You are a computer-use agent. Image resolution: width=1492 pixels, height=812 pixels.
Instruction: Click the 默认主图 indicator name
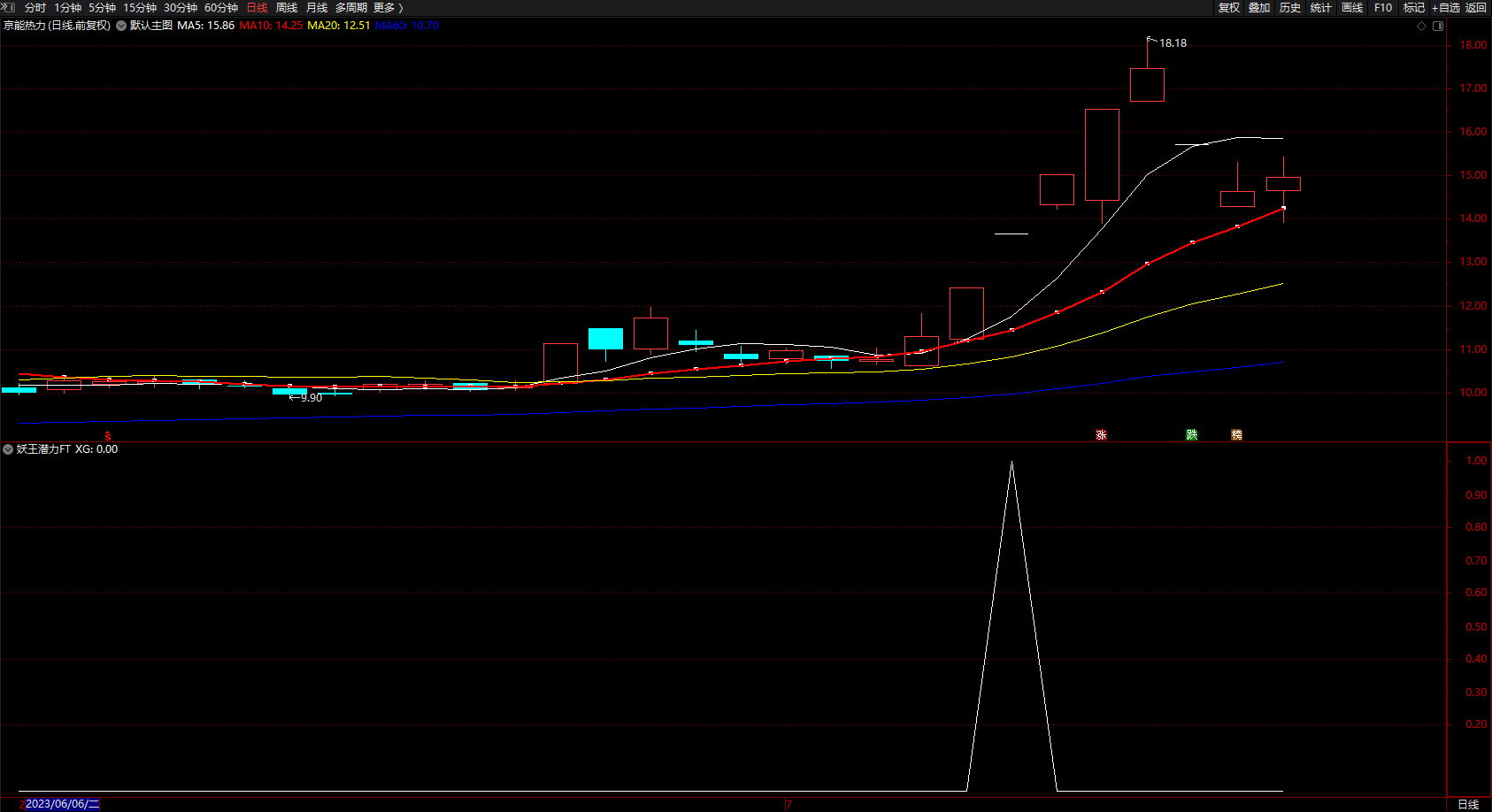pos(151,26)
